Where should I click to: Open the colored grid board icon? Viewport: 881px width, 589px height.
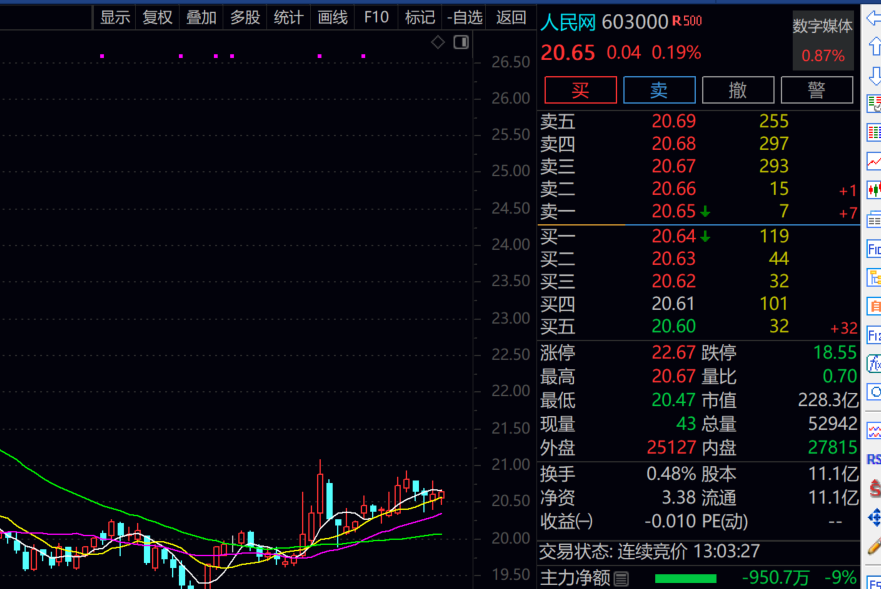[x=874, y=133]
